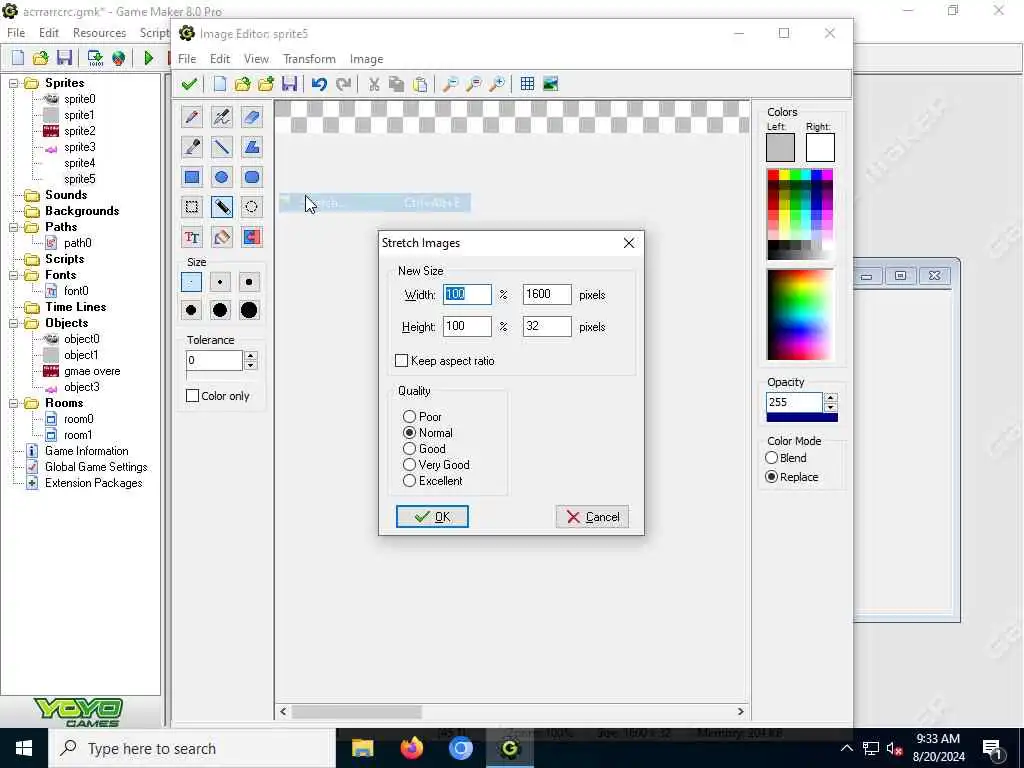
Task: Select sprite3 in the resource tree
Action: click(80, 147)
